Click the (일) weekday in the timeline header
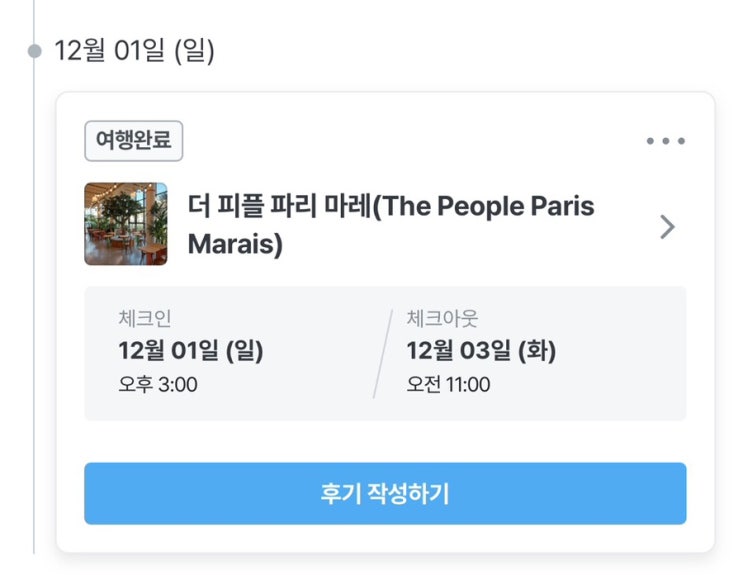The width and height of the screenshot is (743, 575). (x=195, y=50)
